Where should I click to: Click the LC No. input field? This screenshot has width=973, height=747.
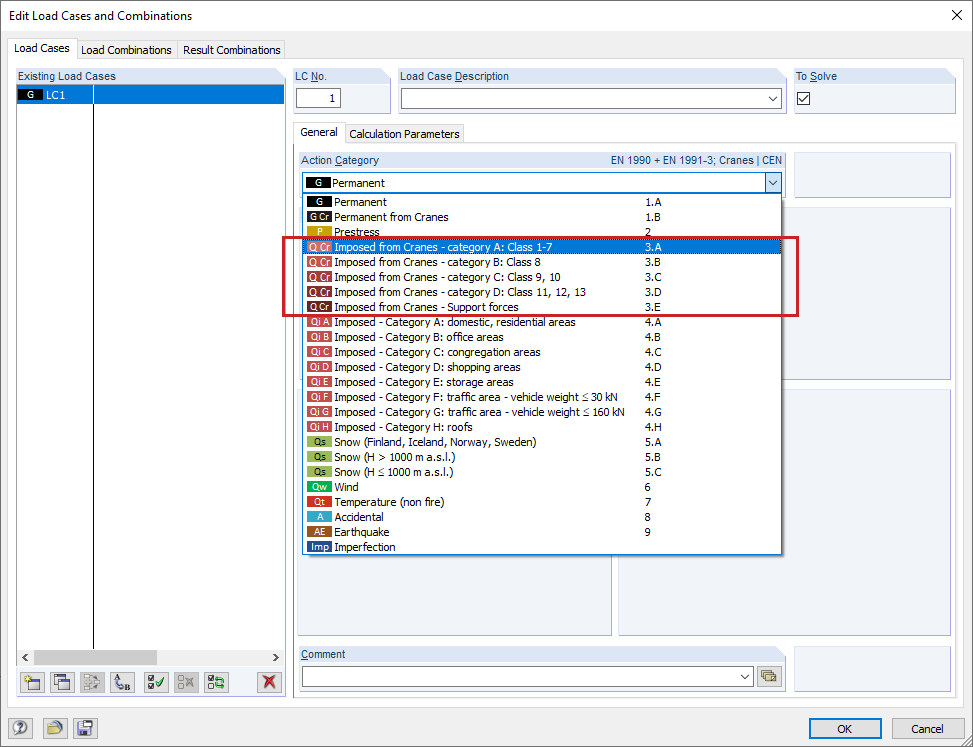[318, 98]
